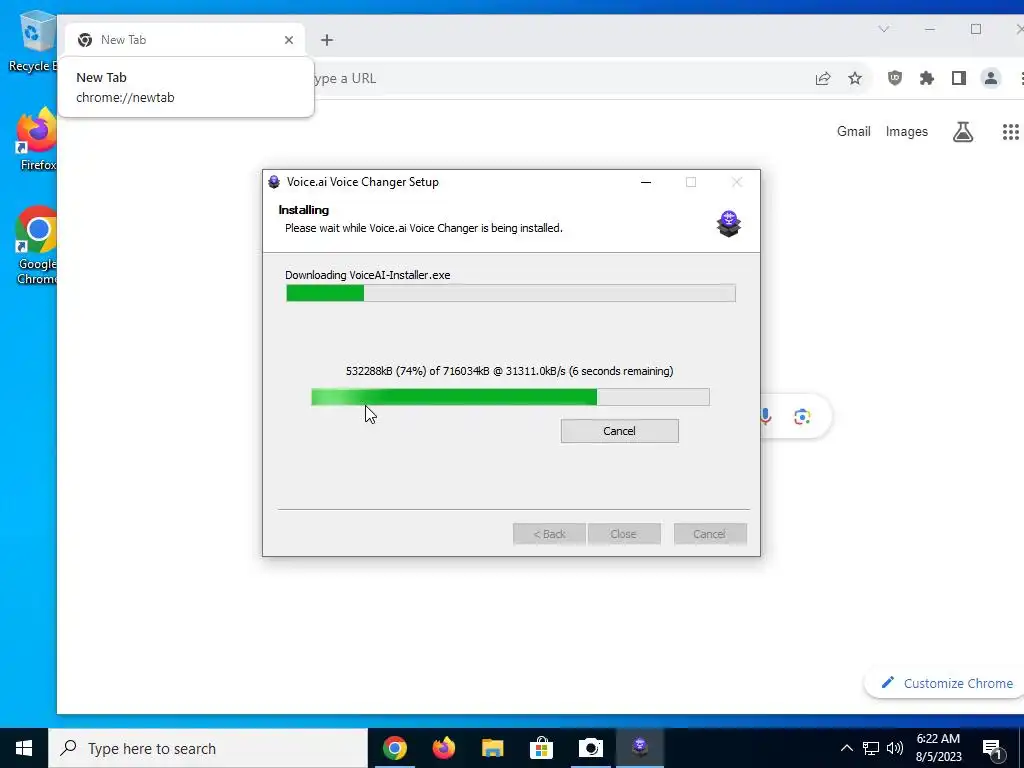
Task: Click the overall installation progress bar
Action: (511, 293)
